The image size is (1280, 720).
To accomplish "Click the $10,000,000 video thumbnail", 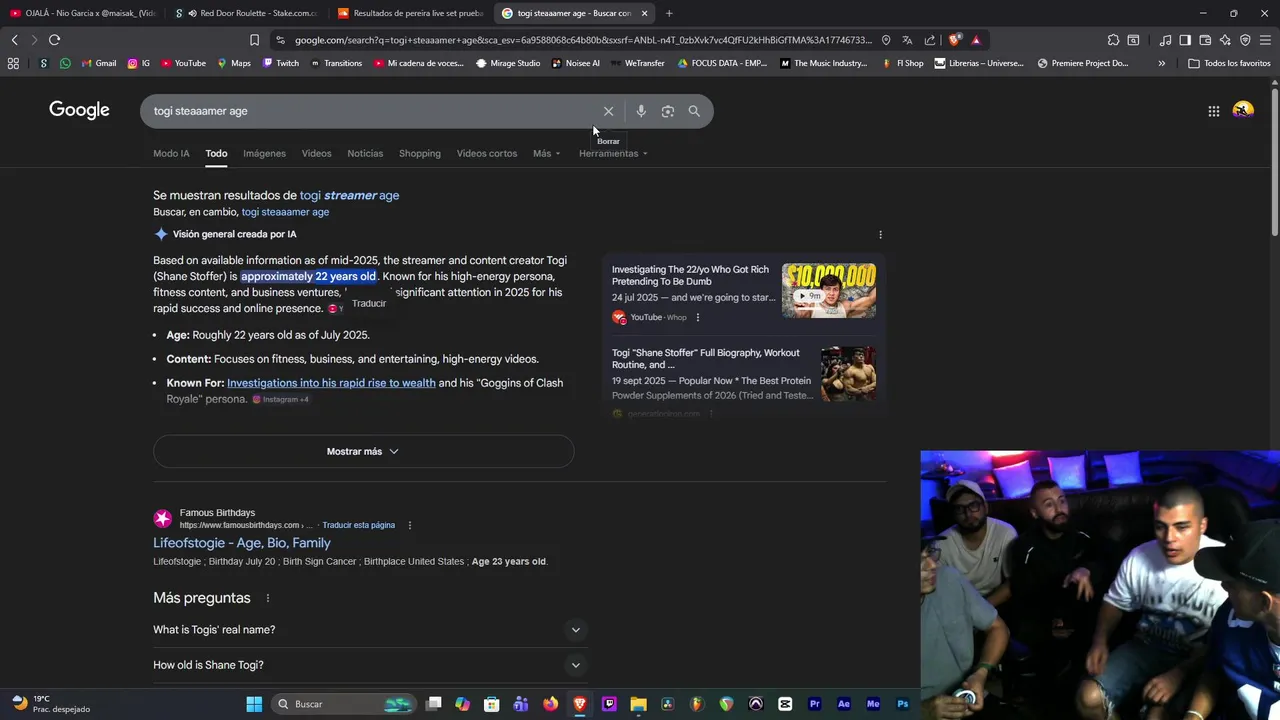I will pyautogui.click(x=829, y=291).
